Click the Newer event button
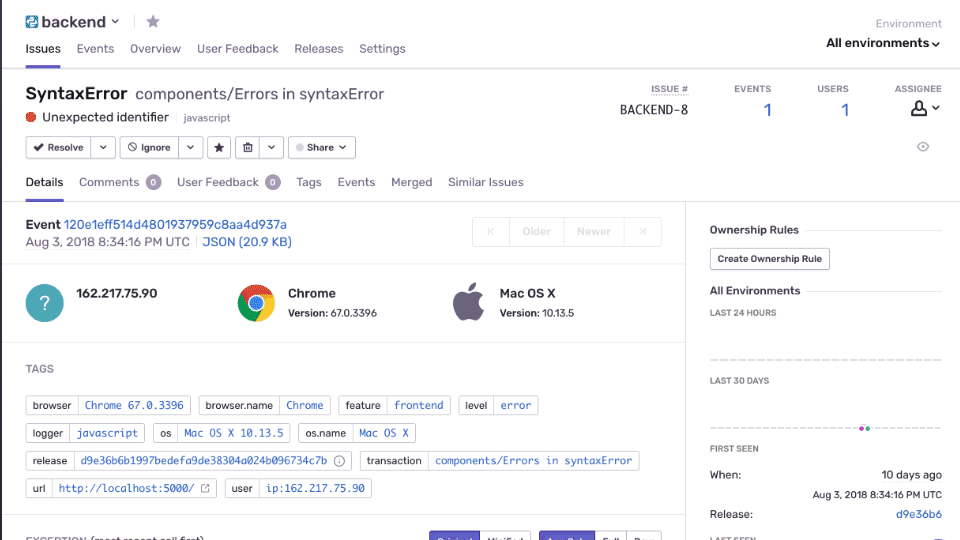The width and height of the screenshot is (960, 540). click(x=594, y=232)
